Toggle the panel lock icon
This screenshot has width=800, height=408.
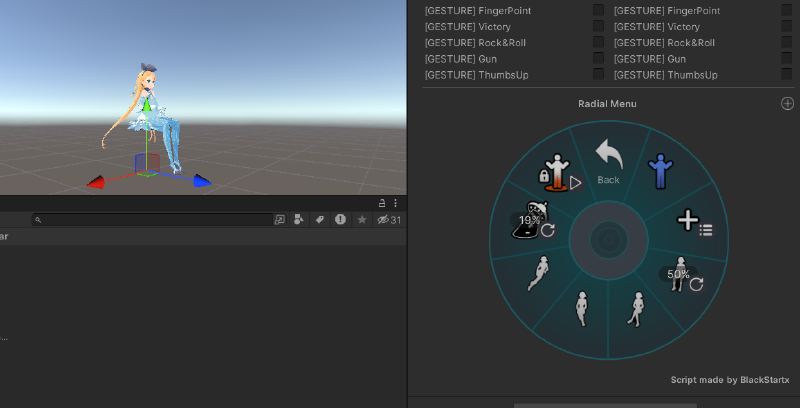pos(382,203)
